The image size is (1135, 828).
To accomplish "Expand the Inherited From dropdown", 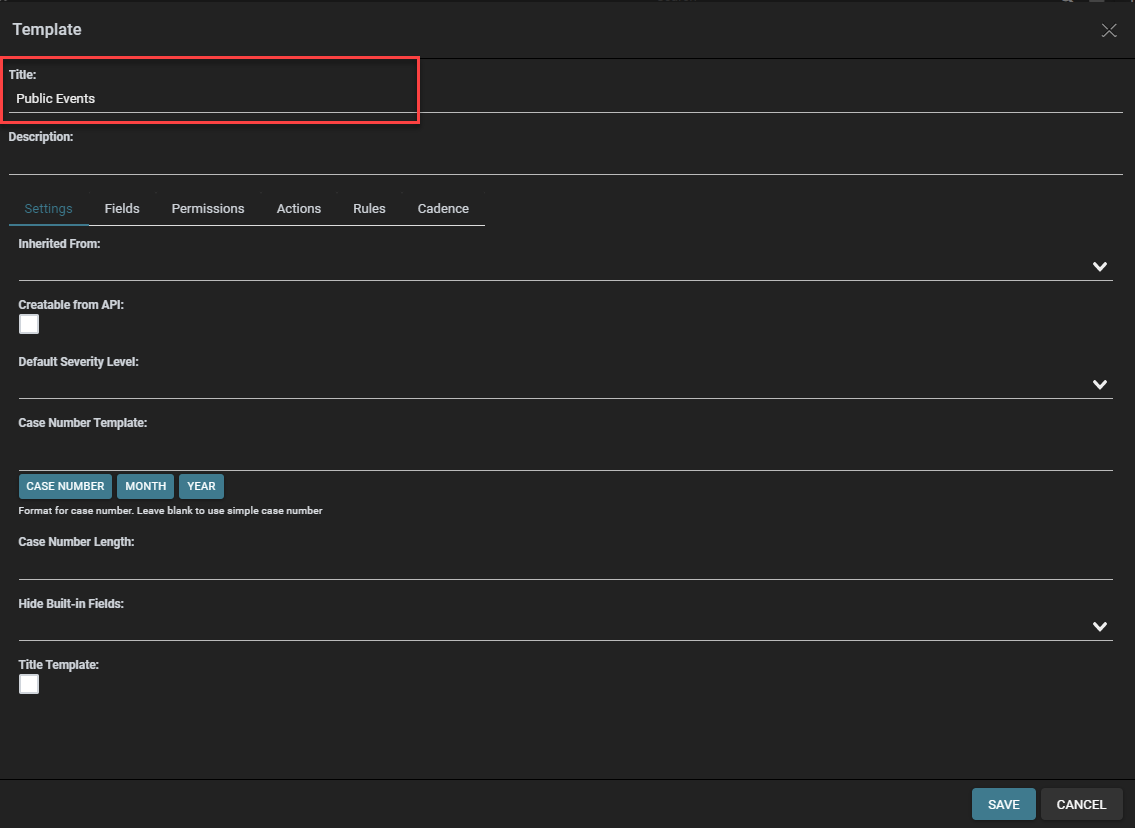I will point(565,266).
